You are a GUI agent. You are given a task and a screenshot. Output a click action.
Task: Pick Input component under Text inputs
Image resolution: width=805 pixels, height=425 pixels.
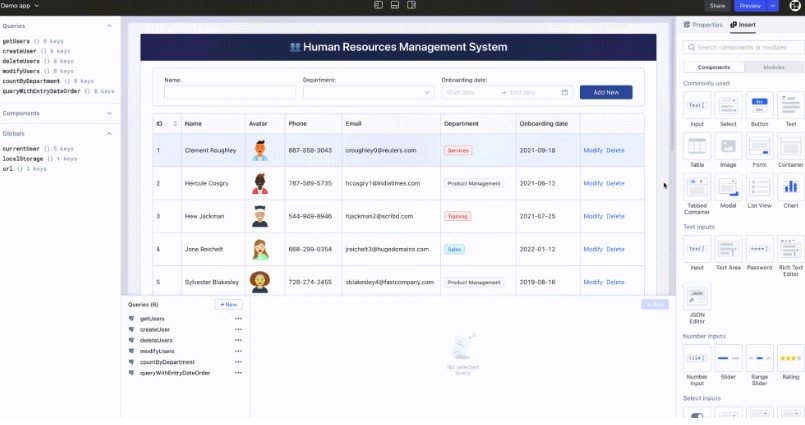(697, 249)
